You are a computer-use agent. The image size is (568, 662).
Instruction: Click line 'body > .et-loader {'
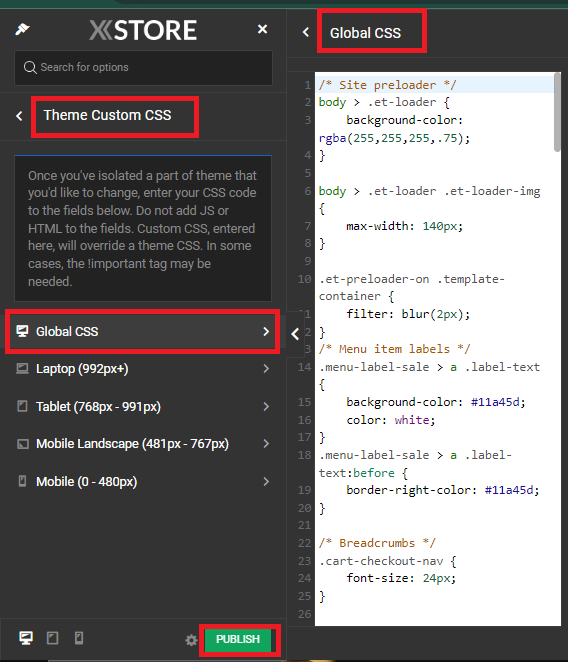pos(384,102)
